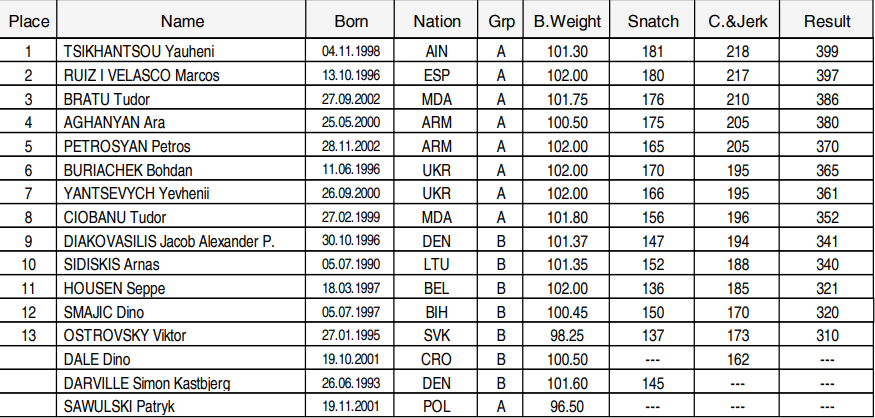Click DALE Dino's clean and jerk 162

click(x=738, y=359)
